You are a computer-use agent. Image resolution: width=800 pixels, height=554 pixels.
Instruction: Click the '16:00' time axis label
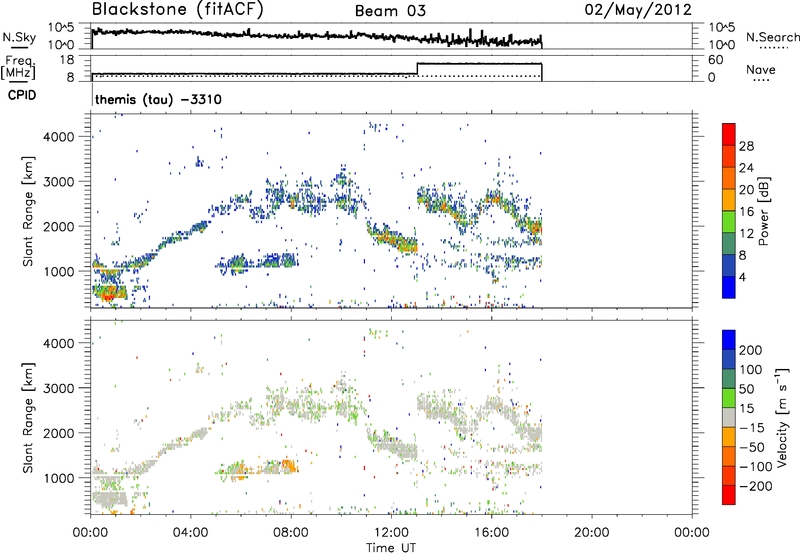491,533
